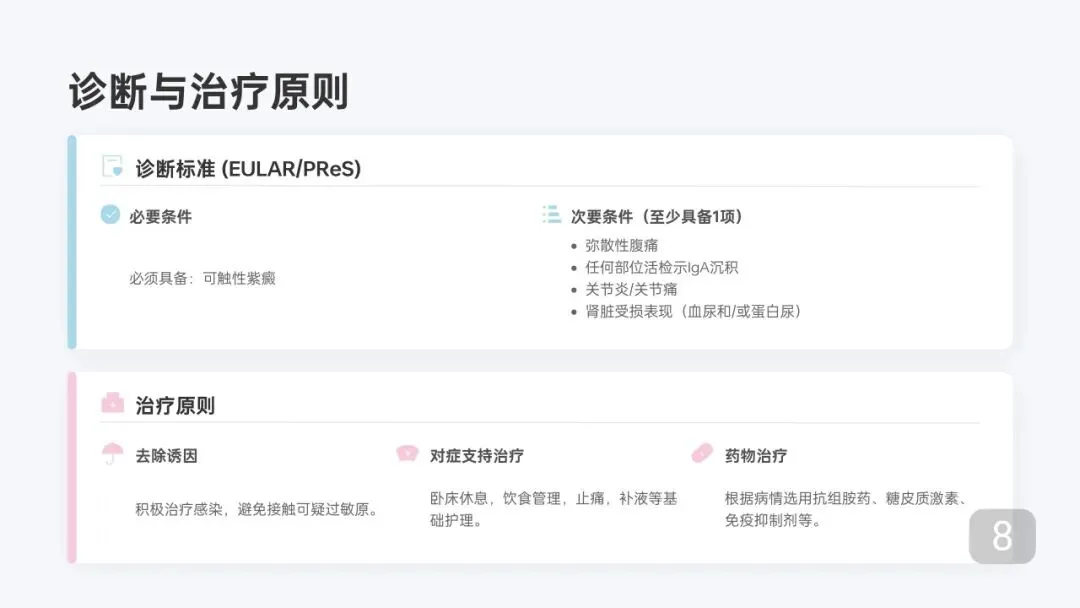Click the page number 8 badge

tap(1002, 536)
